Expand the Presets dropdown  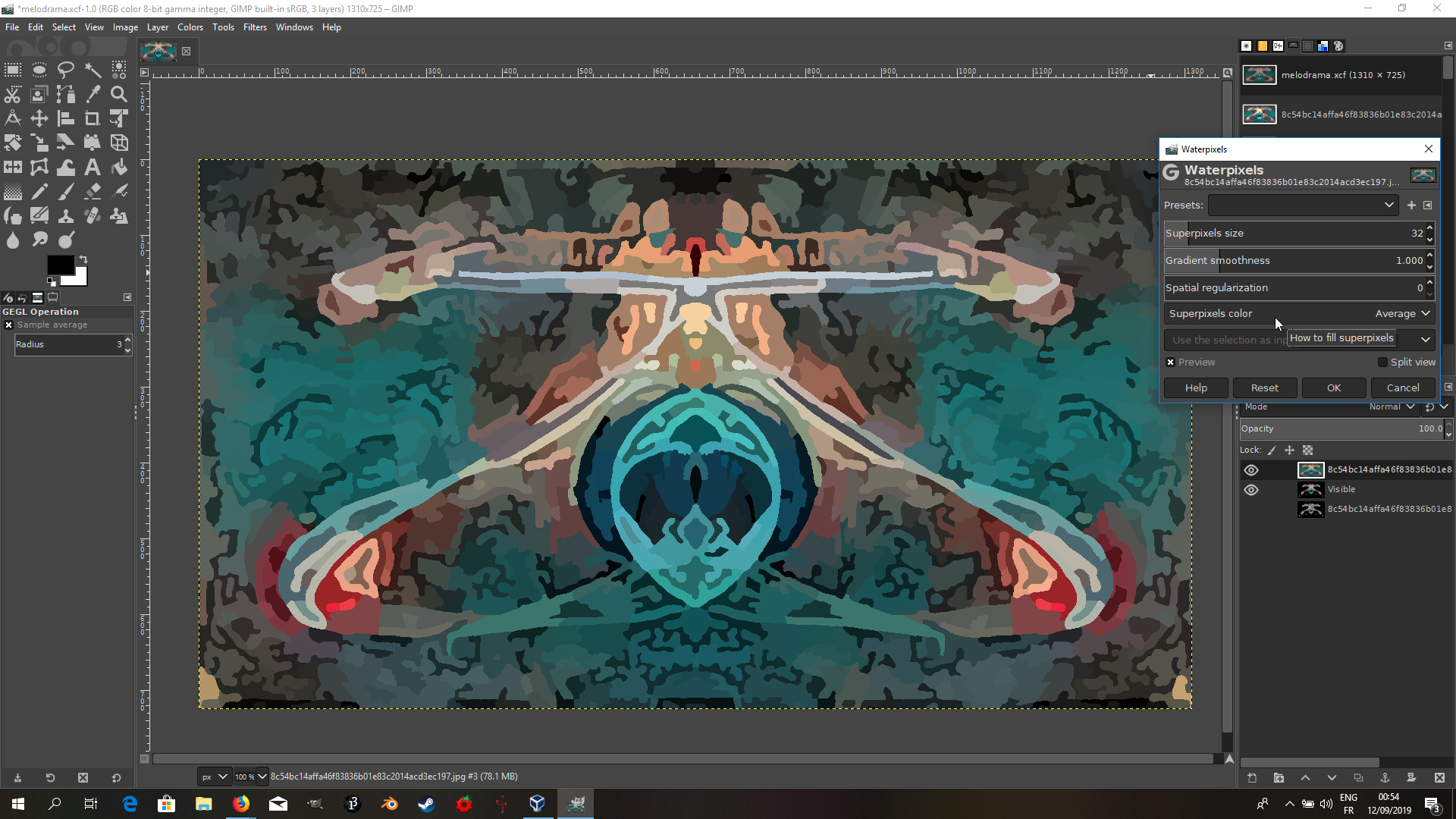point(1303,205)
